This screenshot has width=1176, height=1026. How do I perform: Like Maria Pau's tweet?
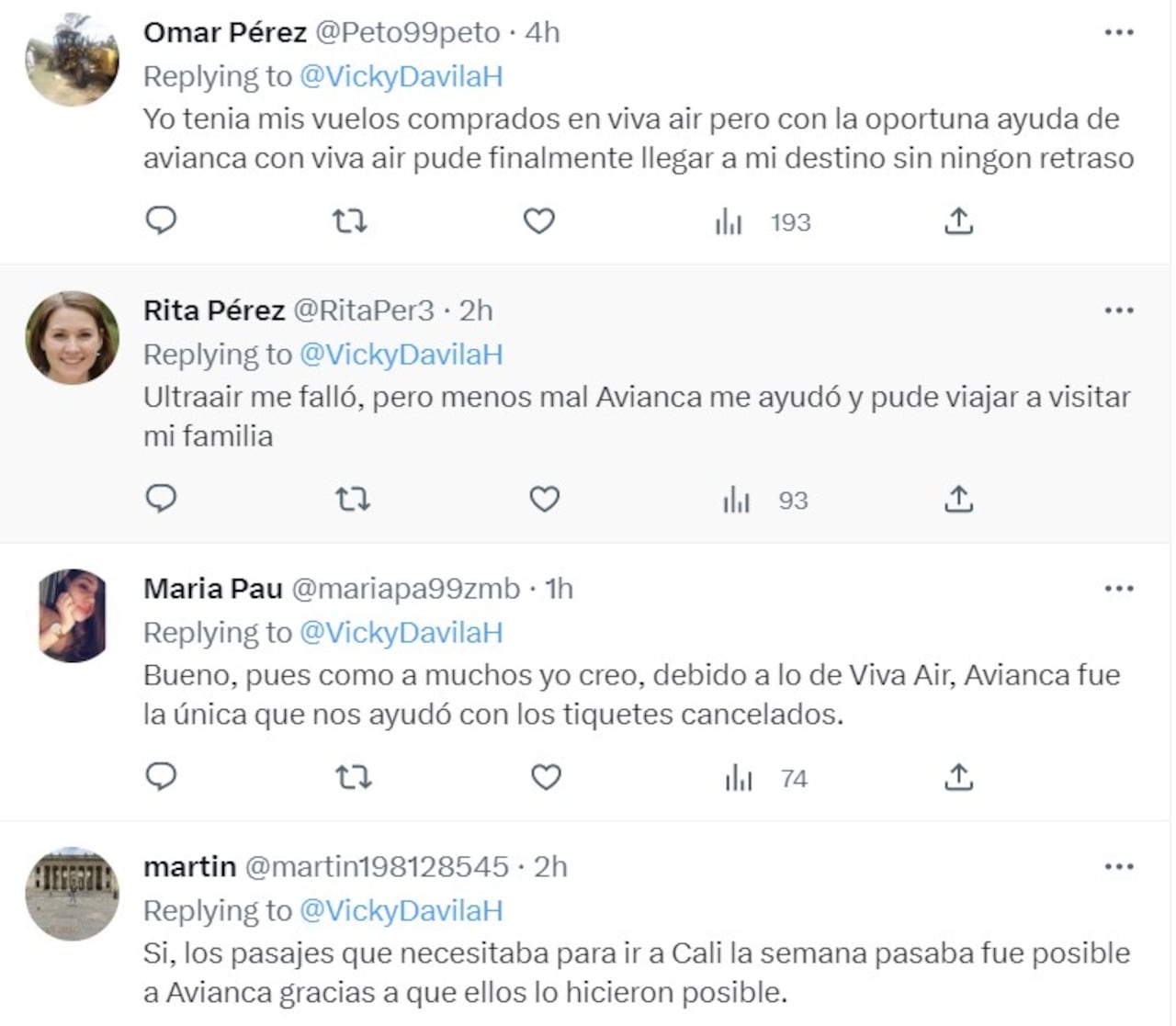546,777
